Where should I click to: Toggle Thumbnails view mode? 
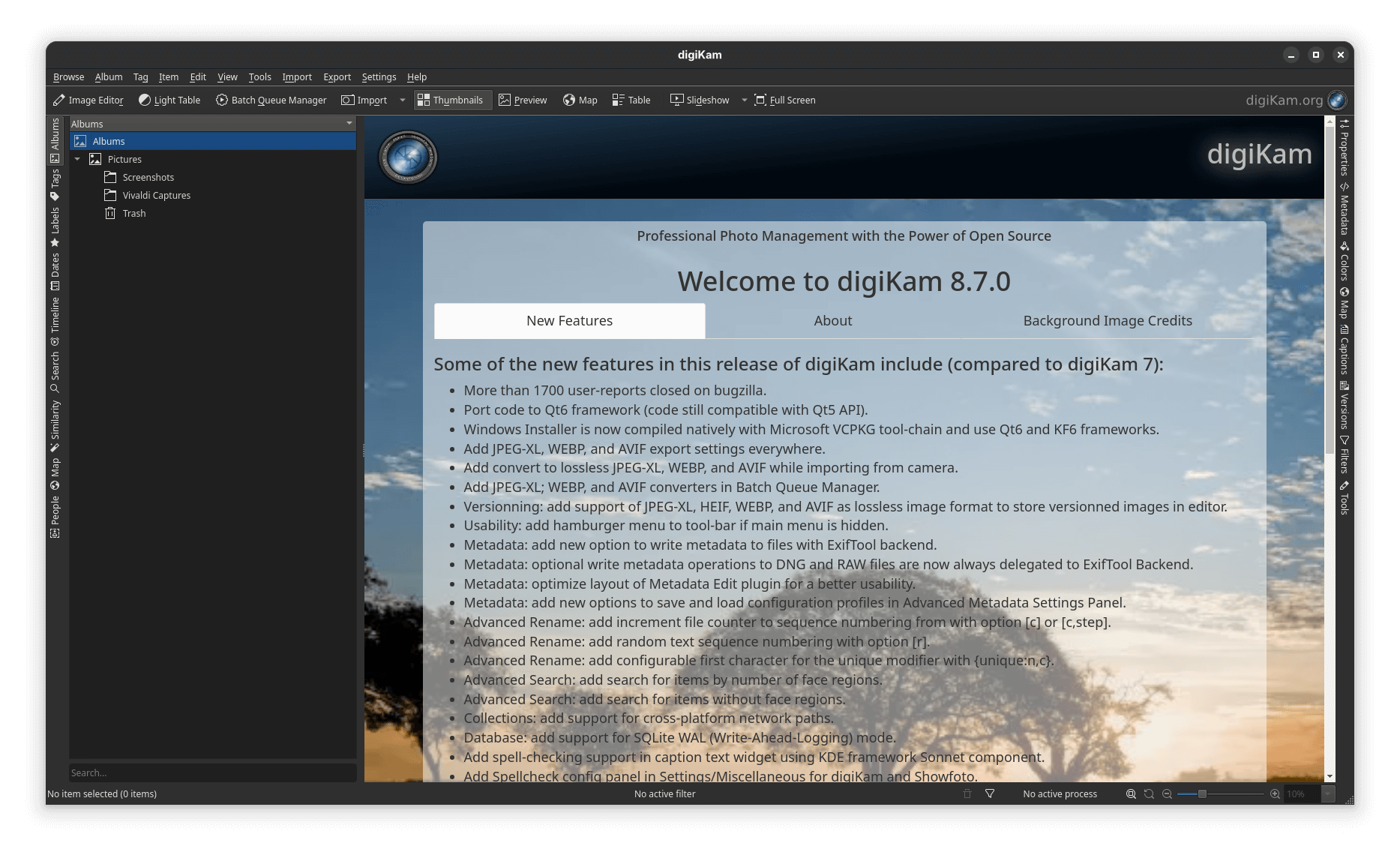click(x=452, y=100)
